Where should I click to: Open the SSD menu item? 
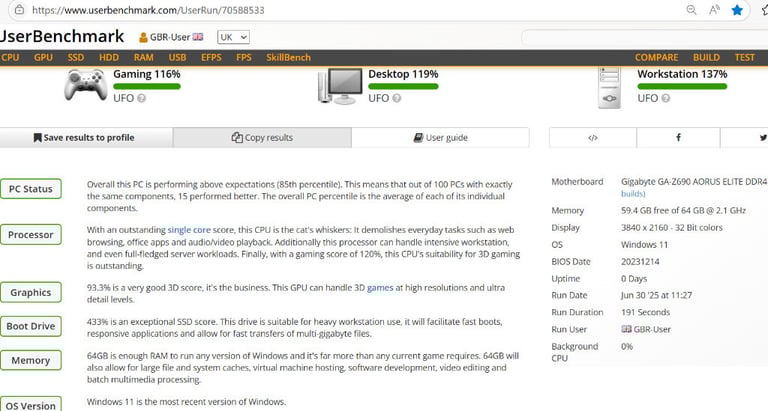click(75, 57)
